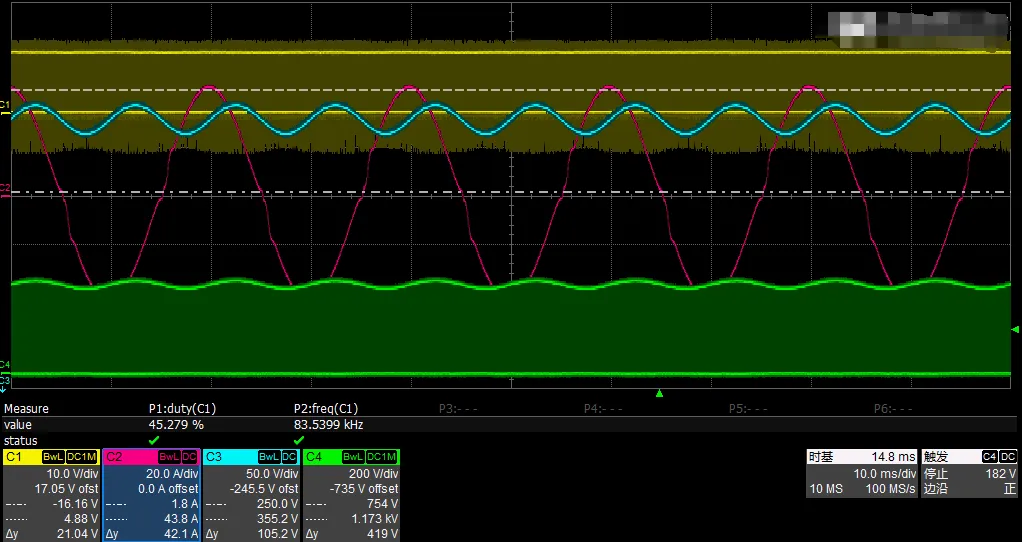1022x542 pixels.
Task: Click the BwL badge on C1 descriptor
Action: [x=54, y=456]
